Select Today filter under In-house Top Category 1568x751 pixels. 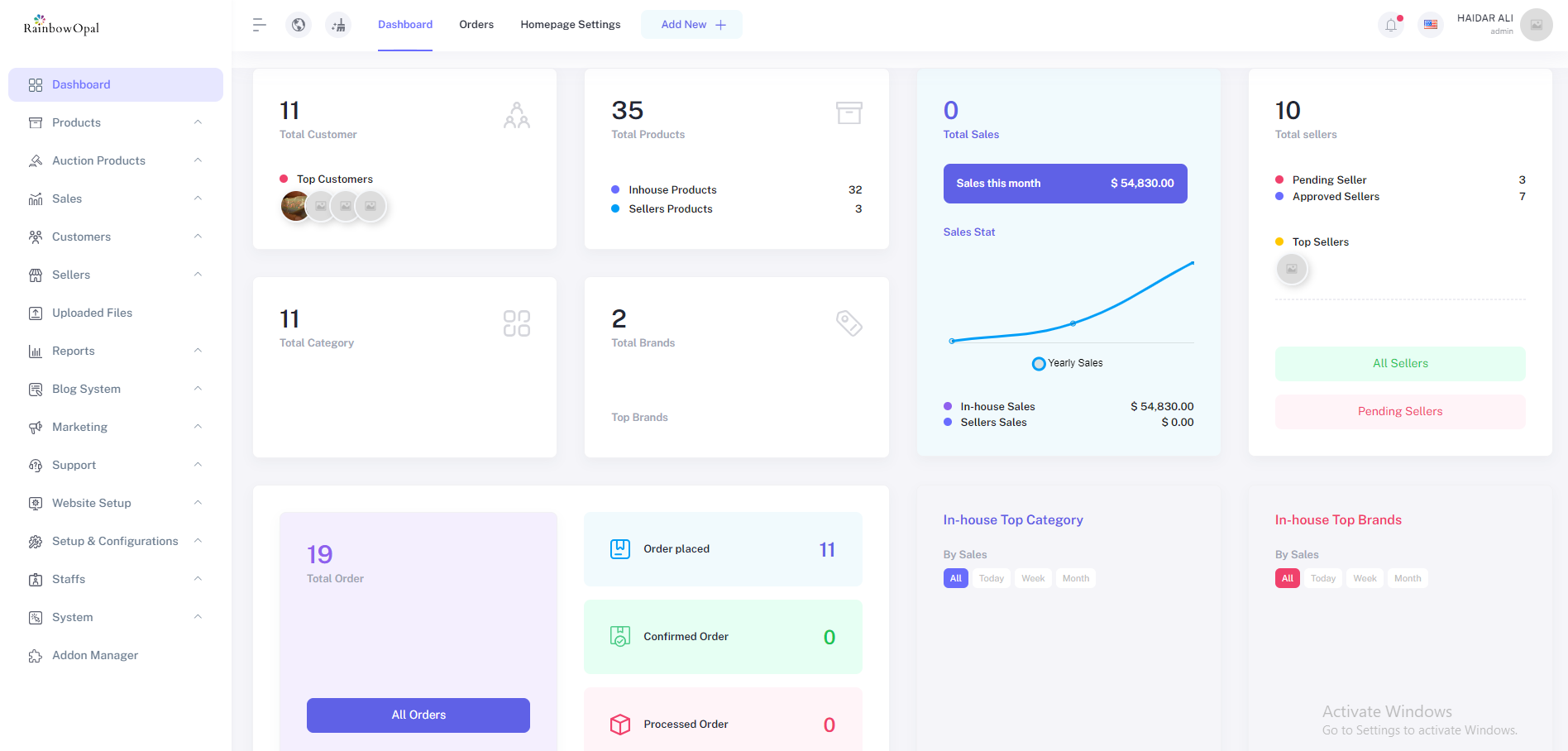coord(991,578)
